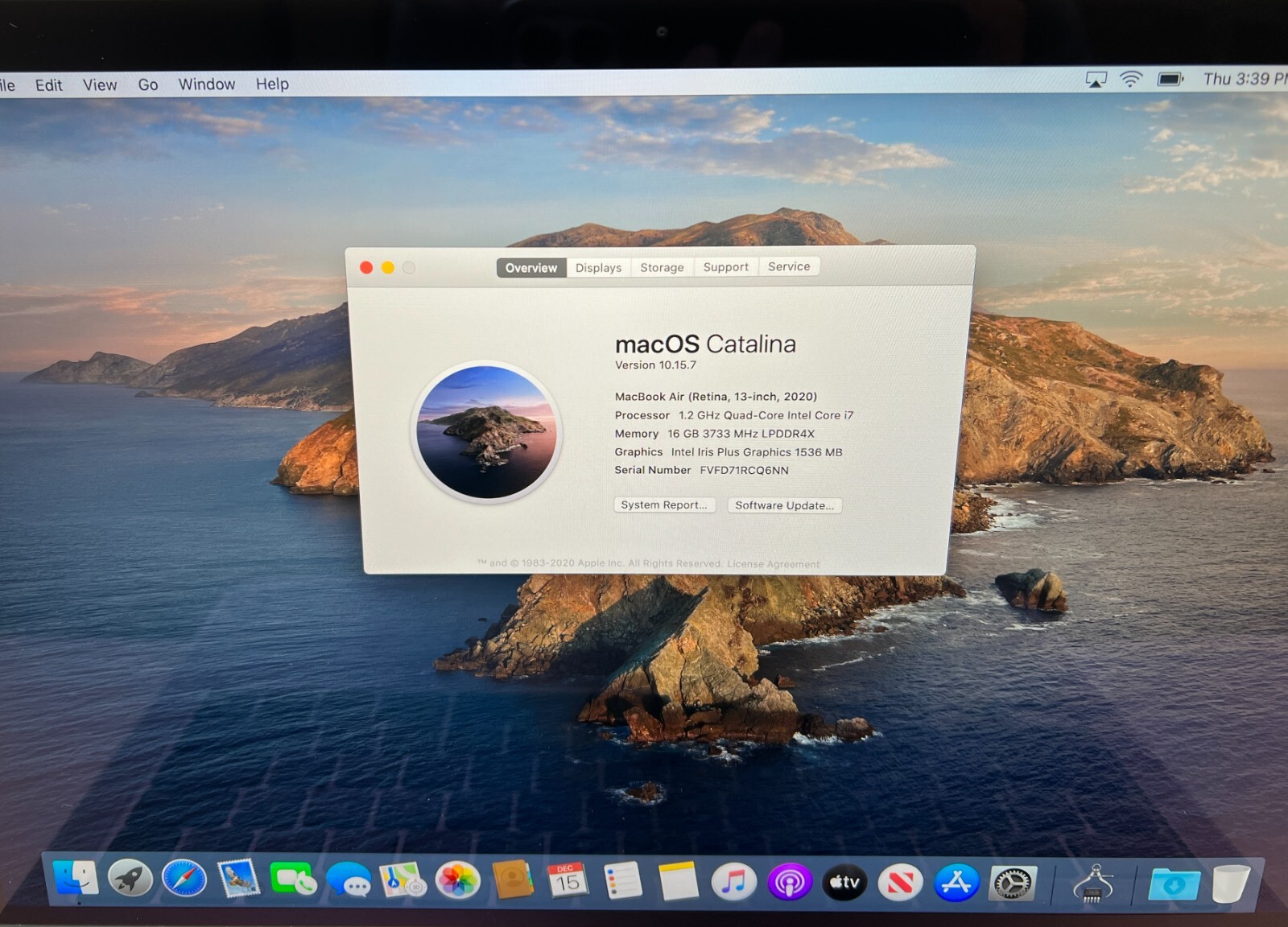The image size is (1288, 927).
Task: Open Maps app in the Dock
Action: 402,880
